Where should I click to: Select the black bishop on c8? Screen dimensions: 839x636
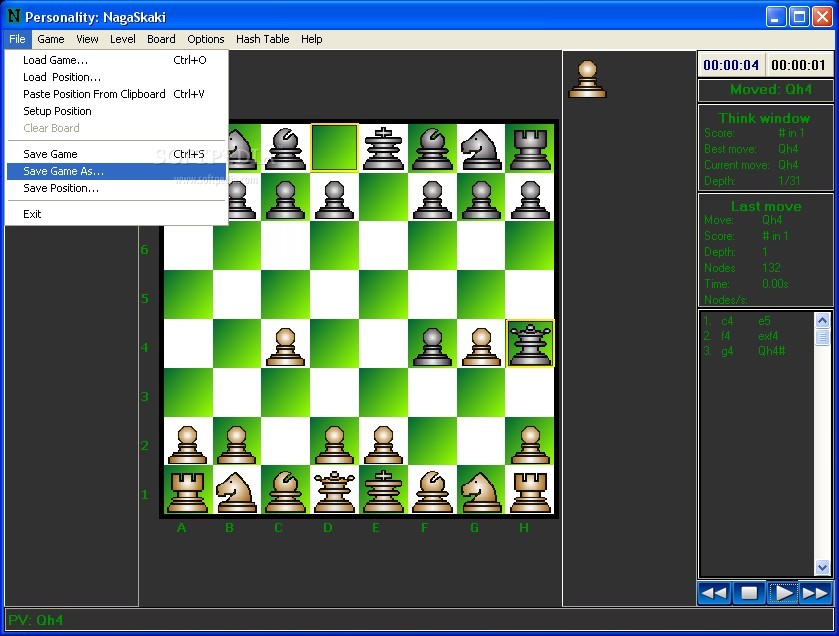[x=285, y=148]
